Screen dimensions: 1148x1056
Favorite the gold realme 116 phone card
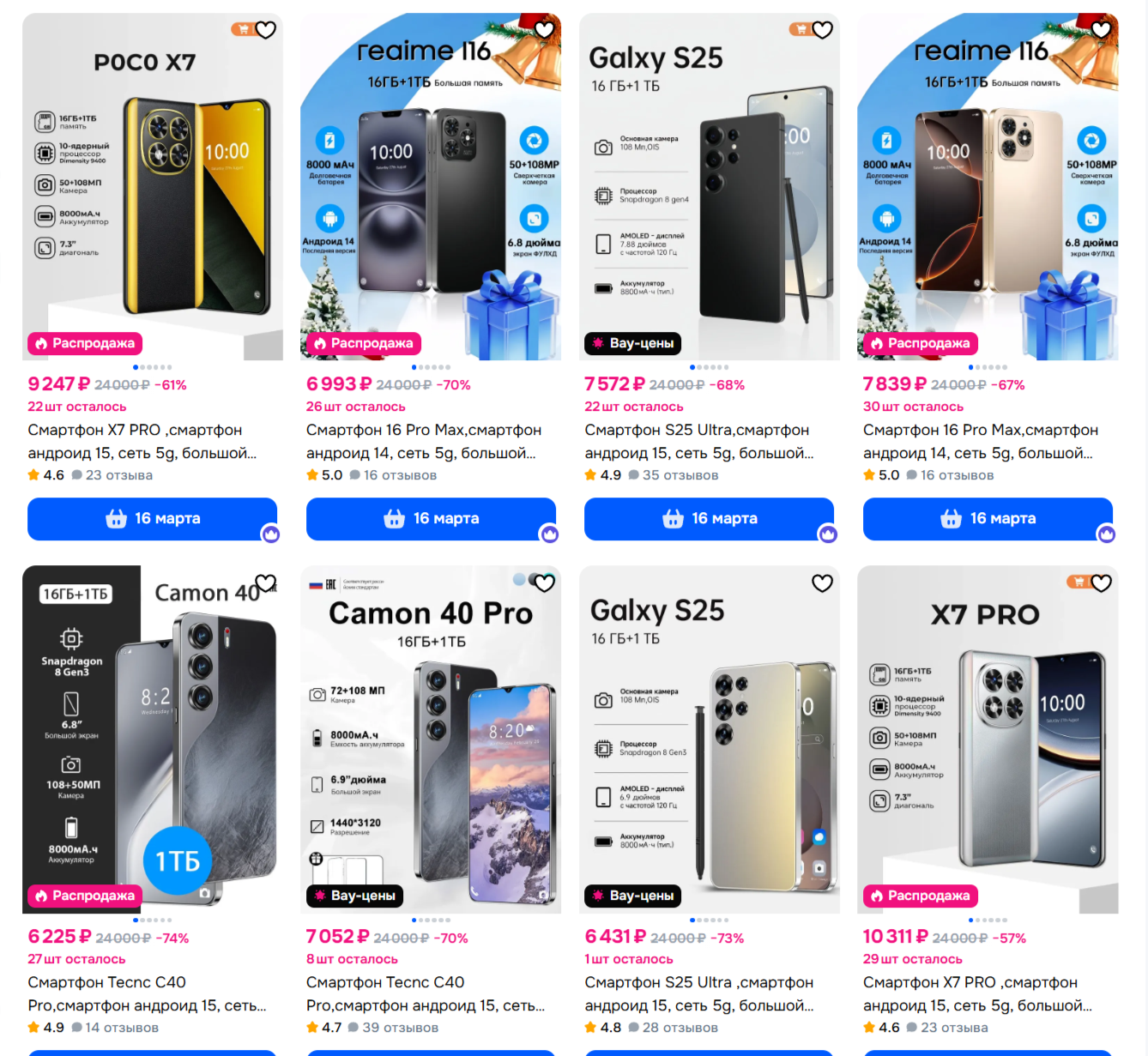point(1102,30)
